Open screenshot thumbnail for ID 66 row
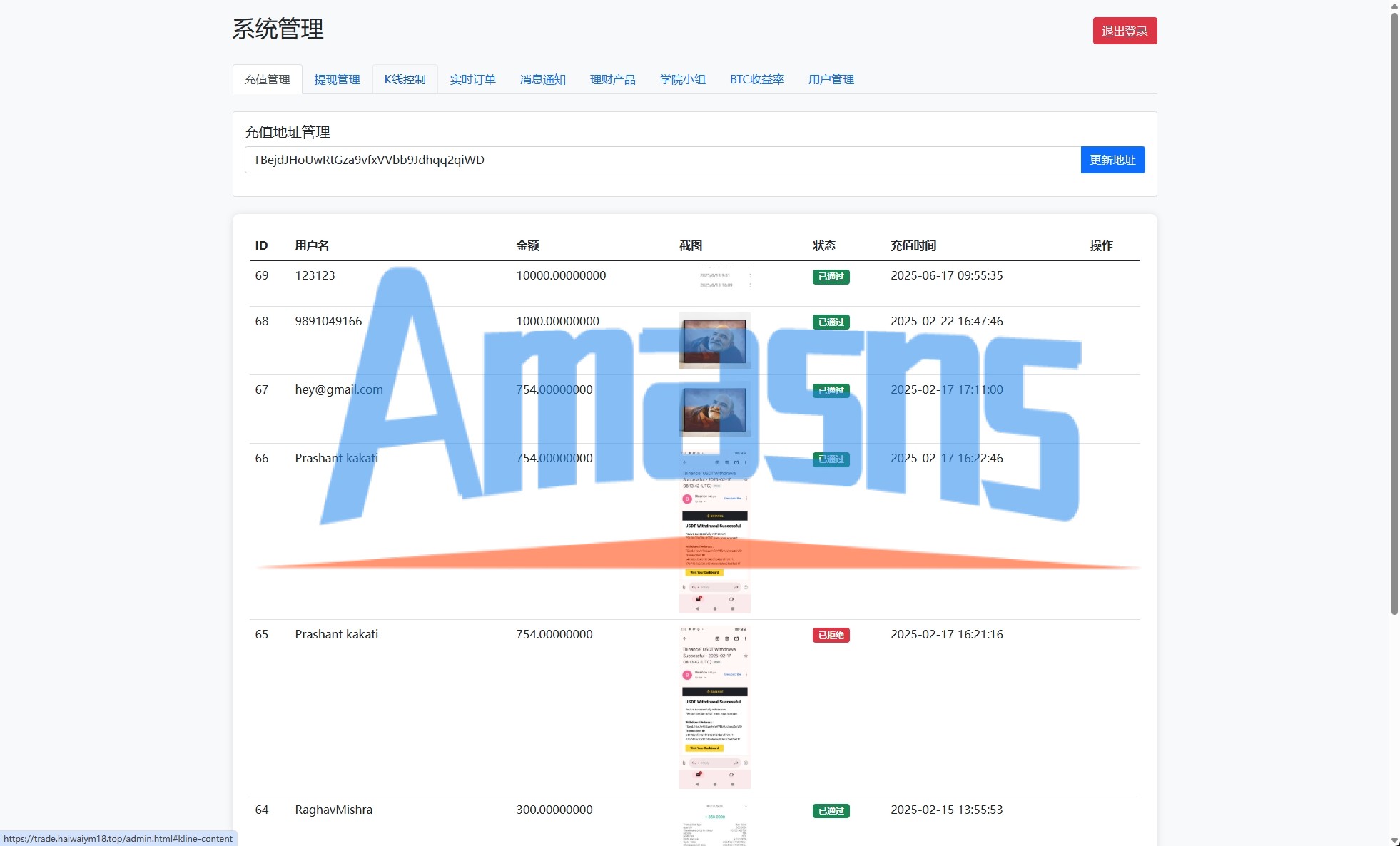Viewport: 1400px width, 846px height. coord(715,531)
